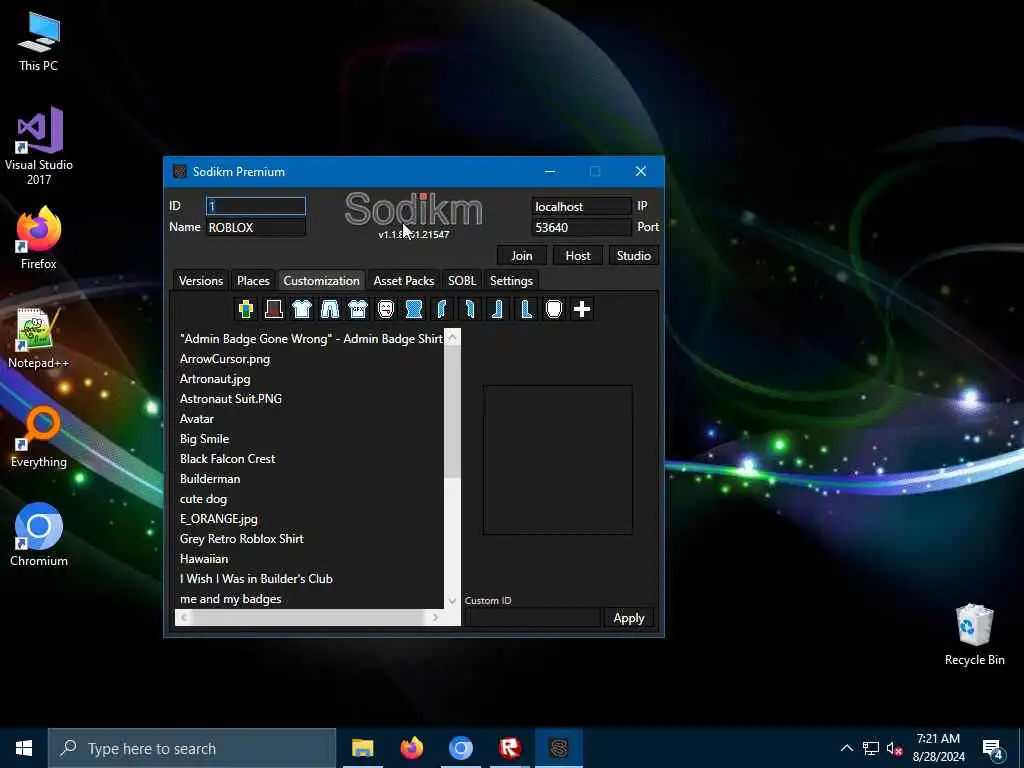Choose the GFX T-Shirt category icon

pos(358,309)
